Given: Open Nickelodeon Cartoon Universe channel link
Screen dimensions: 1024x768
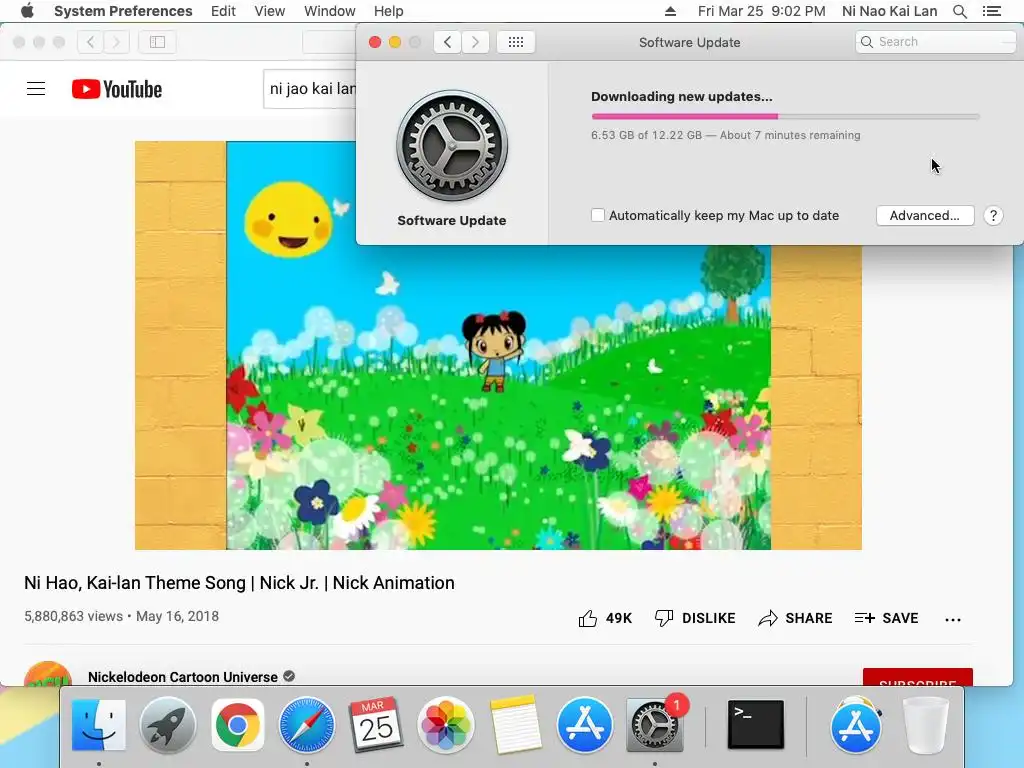Looking at the screenshot, I should click(183, 677).
